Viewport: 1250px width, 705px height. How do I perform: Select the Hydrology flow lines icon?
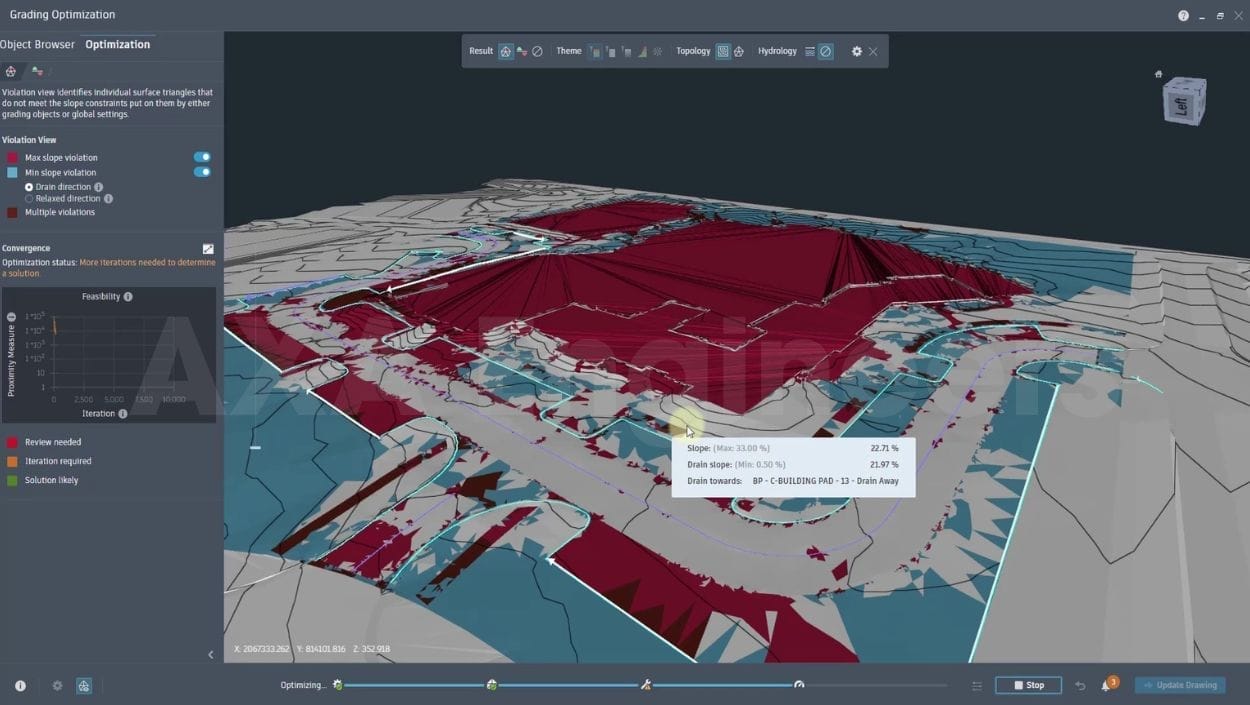tap(810, 51)
